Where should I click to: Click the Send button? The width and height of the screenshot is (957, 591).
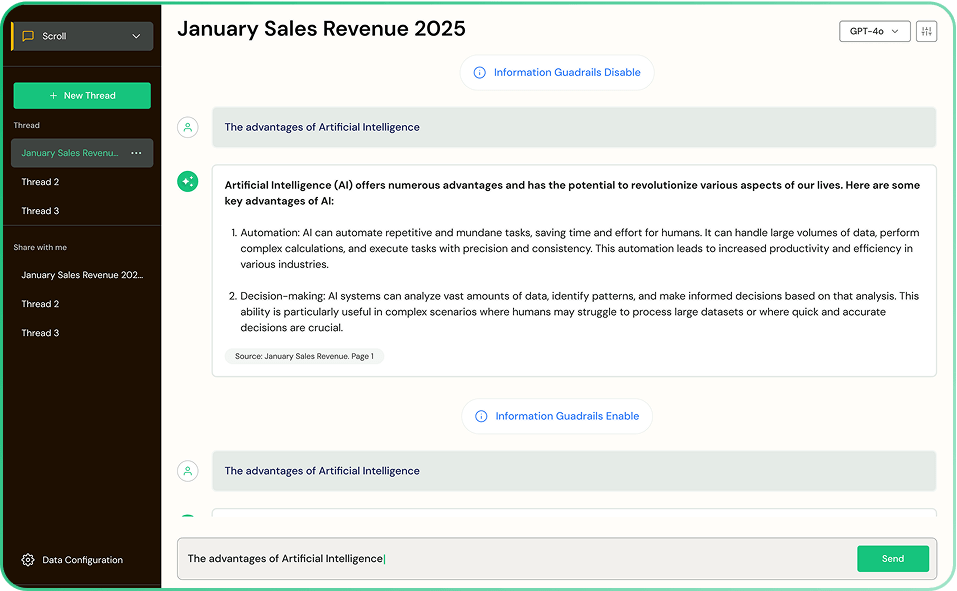pos(892,559)
